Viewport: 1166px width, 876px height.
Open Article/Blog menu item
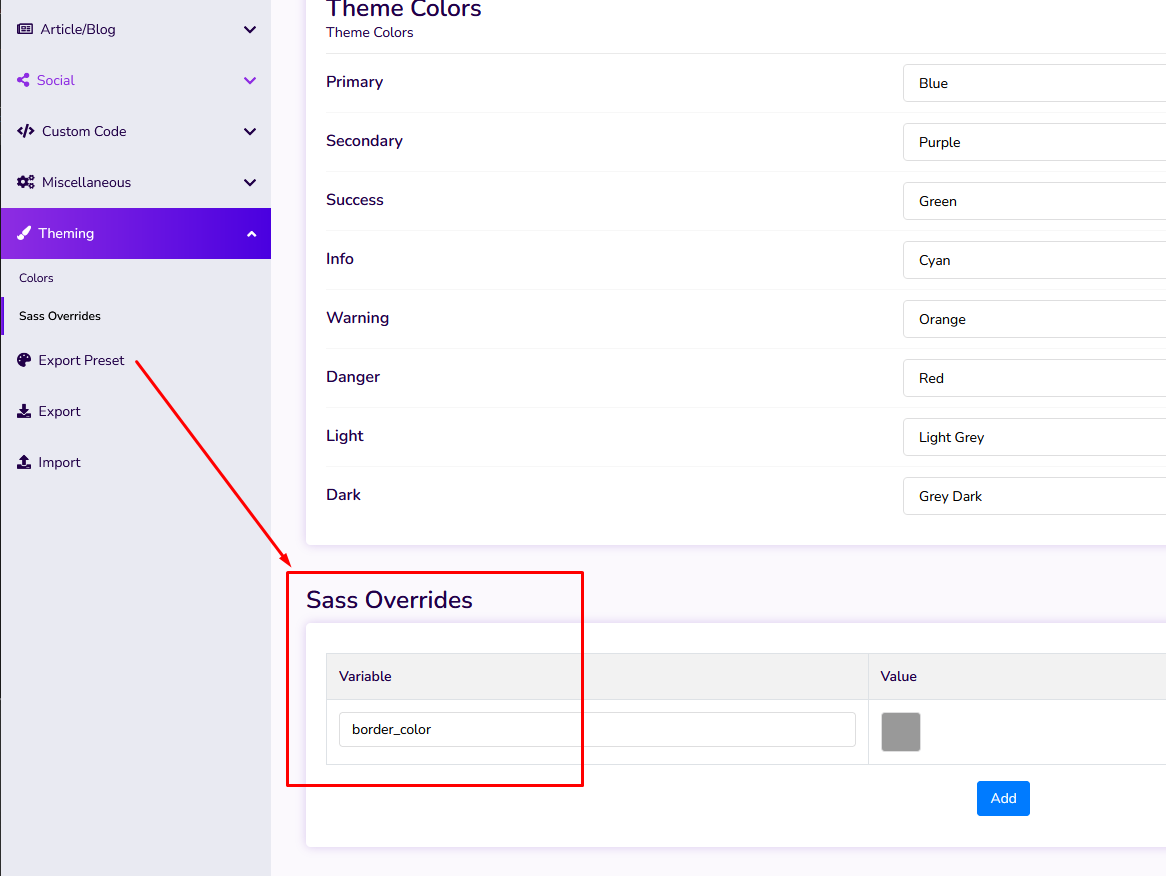[136, 29]
